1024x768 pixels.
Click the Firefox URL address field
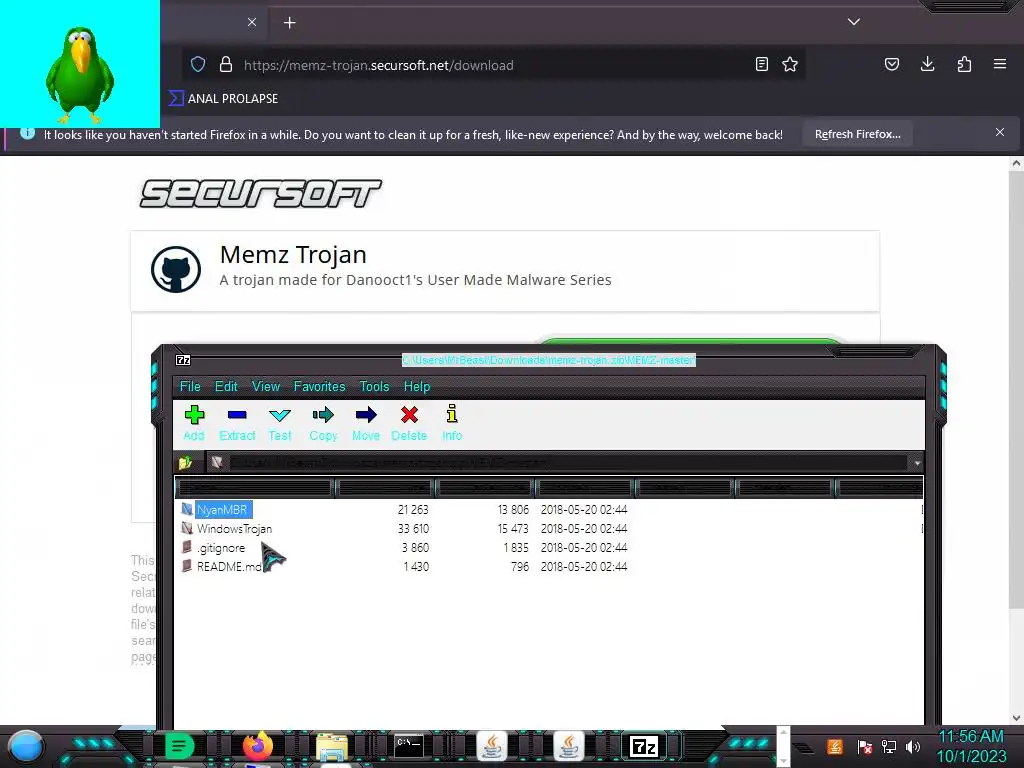(493, 65)
